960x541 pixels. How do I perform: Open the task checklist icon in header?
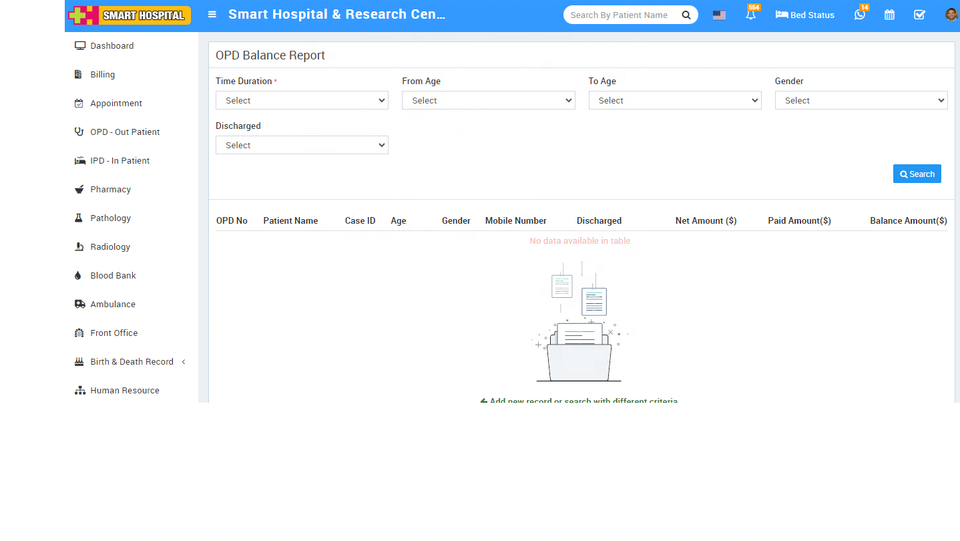[919, 15]
